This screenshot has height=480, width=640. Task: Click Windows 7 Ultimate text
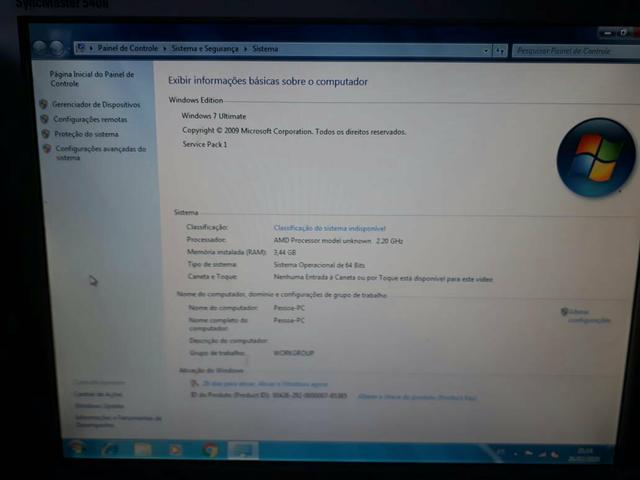[x=214, y=116]
